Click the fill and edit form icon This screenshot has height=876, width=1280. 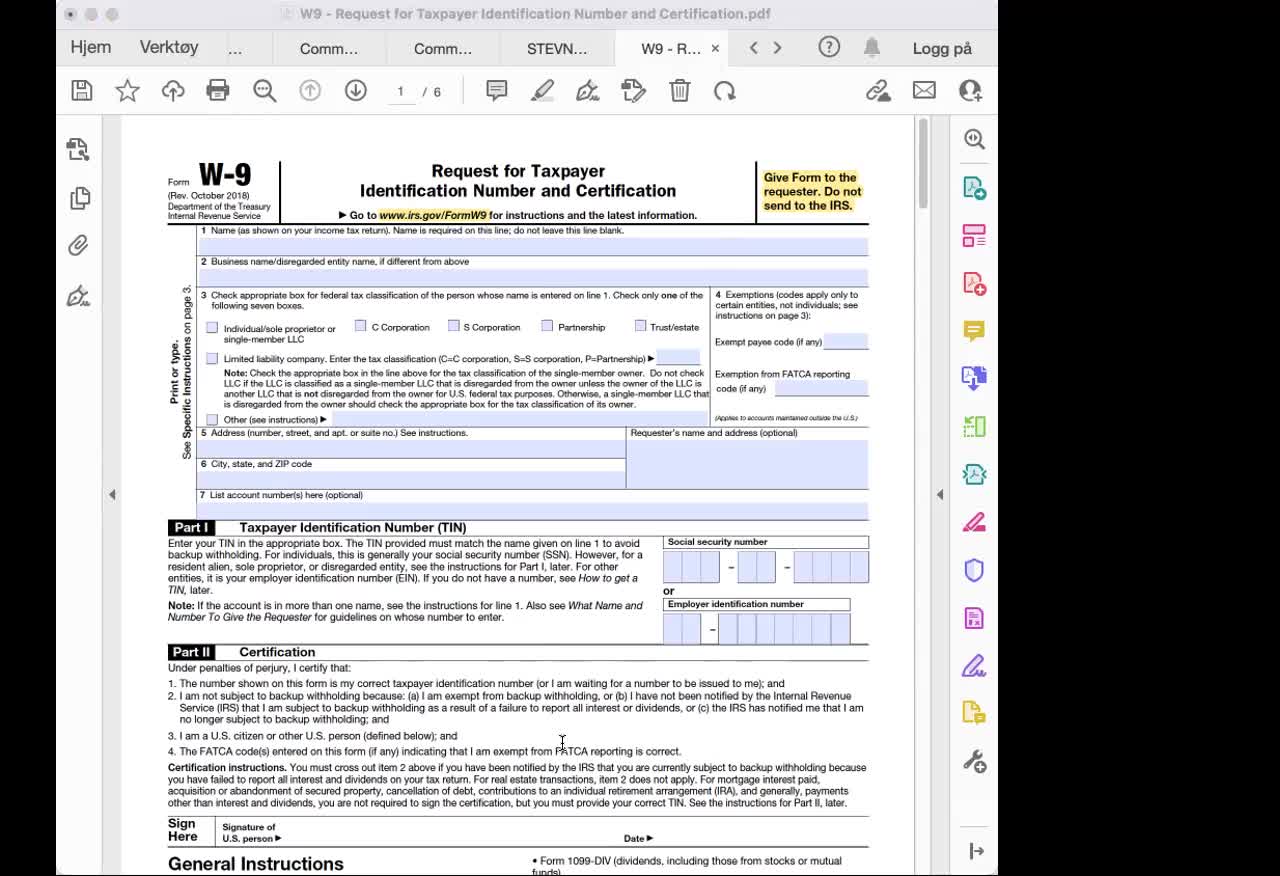point(634,91)
